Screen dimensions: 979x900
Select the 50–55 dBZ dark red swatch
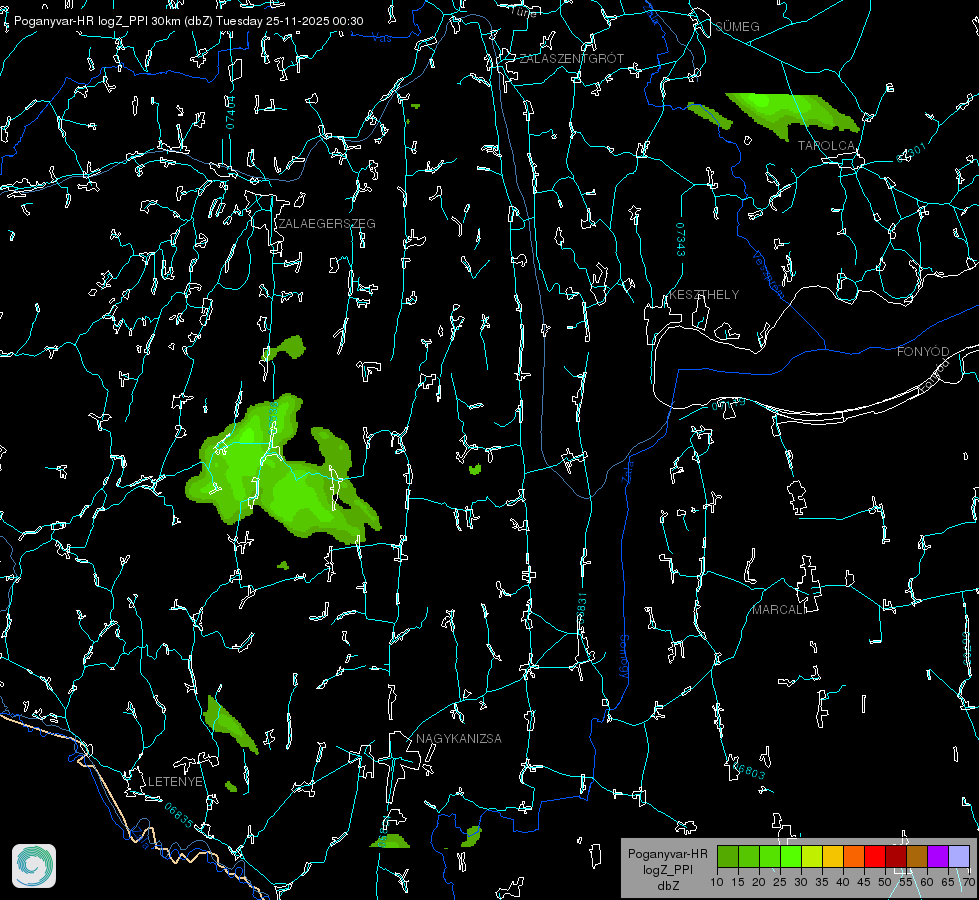click(x=896, y=856)
